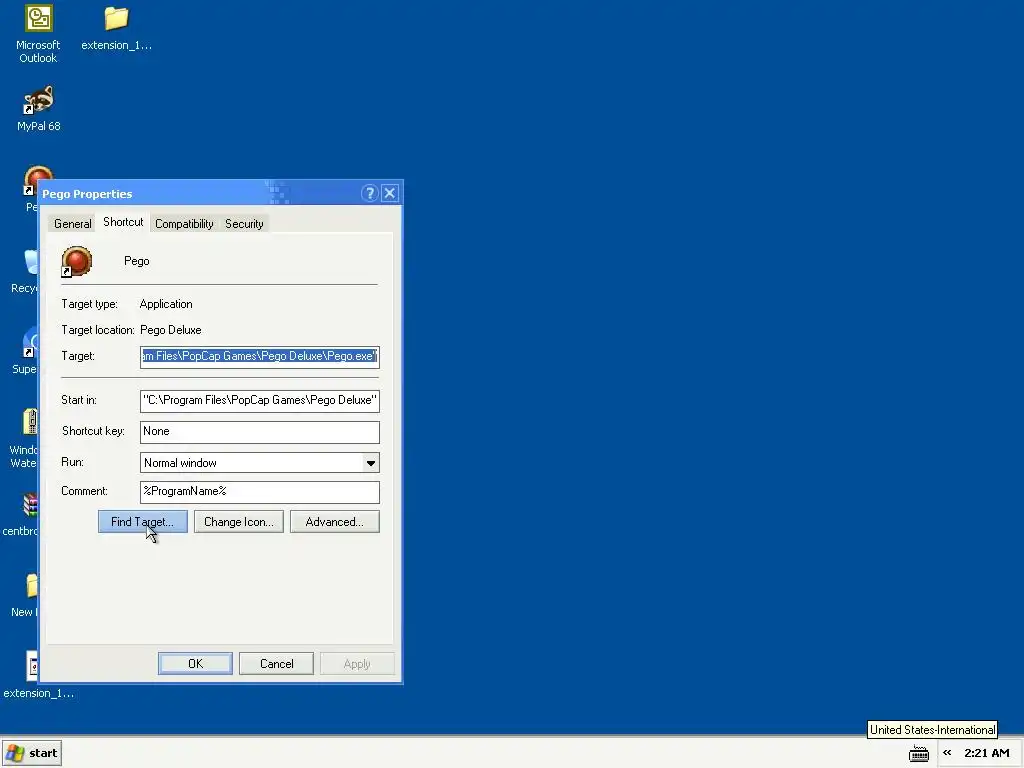
Task: Open the Windows Start menu
Action: pyautogui.click(x=32, y=753)
